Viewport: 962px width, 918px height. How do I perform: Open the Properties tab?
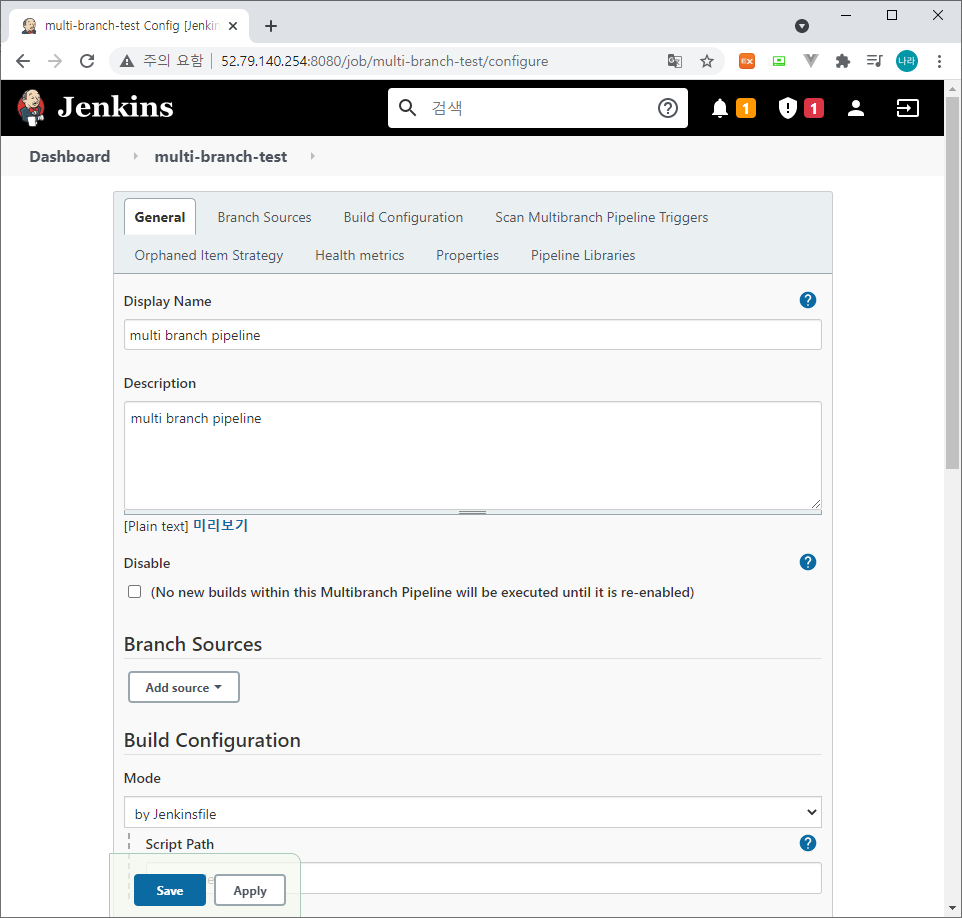[x=468, y=255]
